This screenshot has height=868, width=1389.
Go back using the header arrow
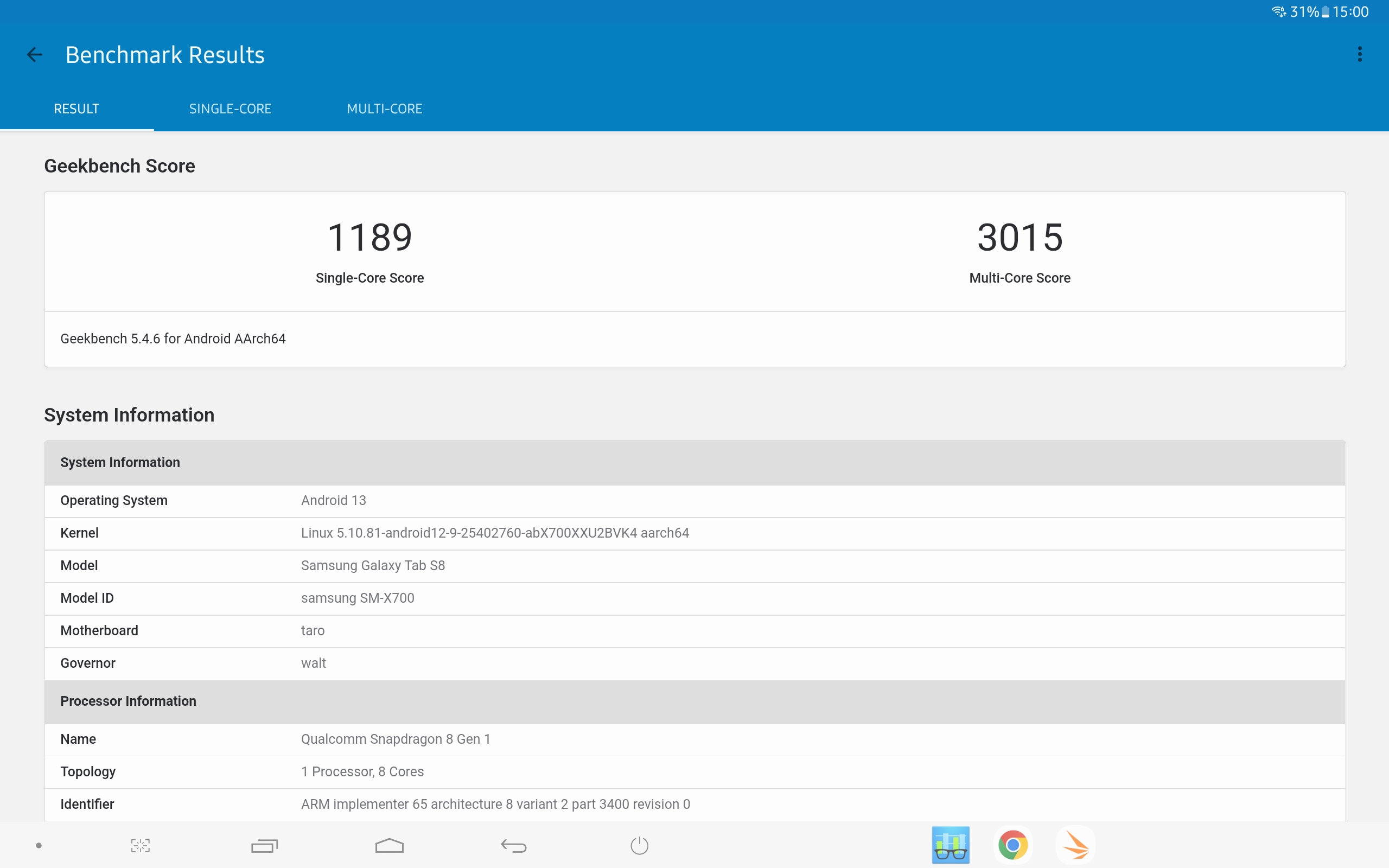point(34,55)
